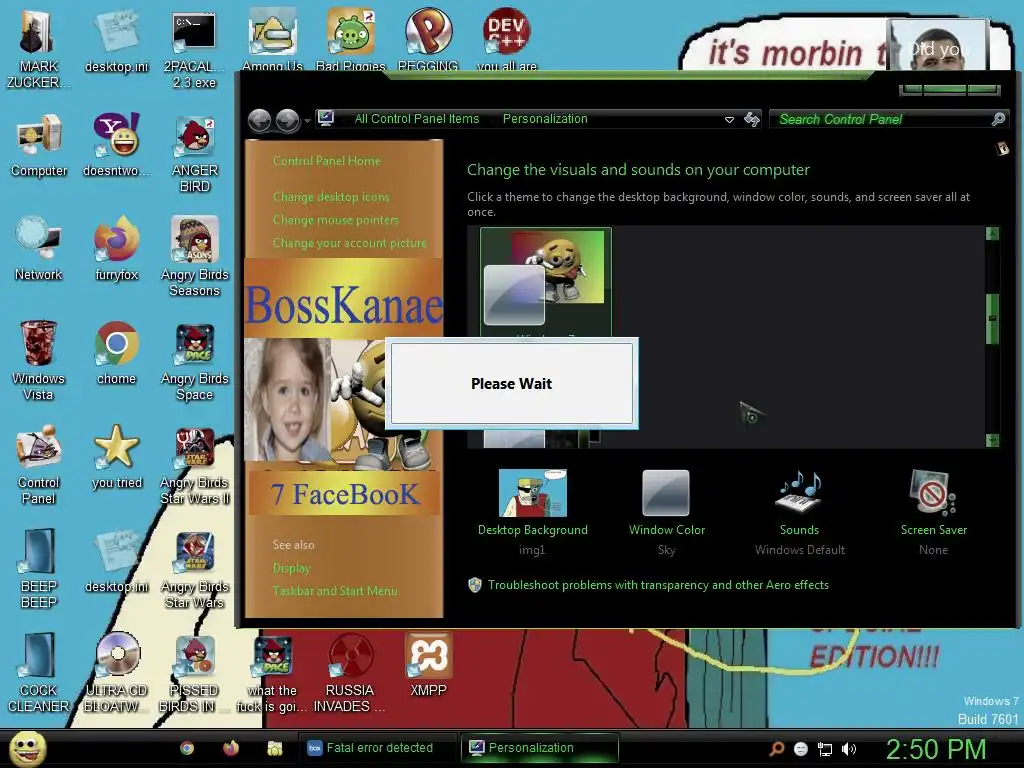Go forward in Control Panel navigation

point(288,120)
